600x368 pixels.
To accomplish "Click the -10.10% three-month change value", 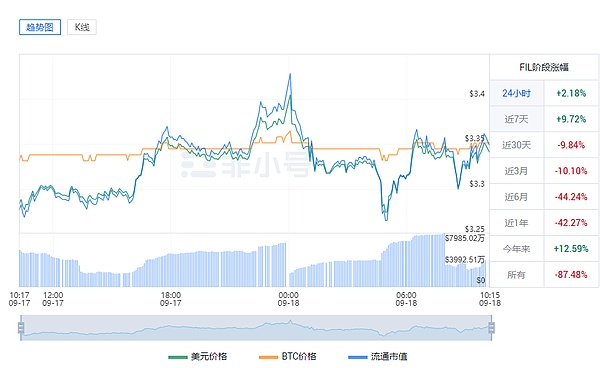I will [571, 171].
